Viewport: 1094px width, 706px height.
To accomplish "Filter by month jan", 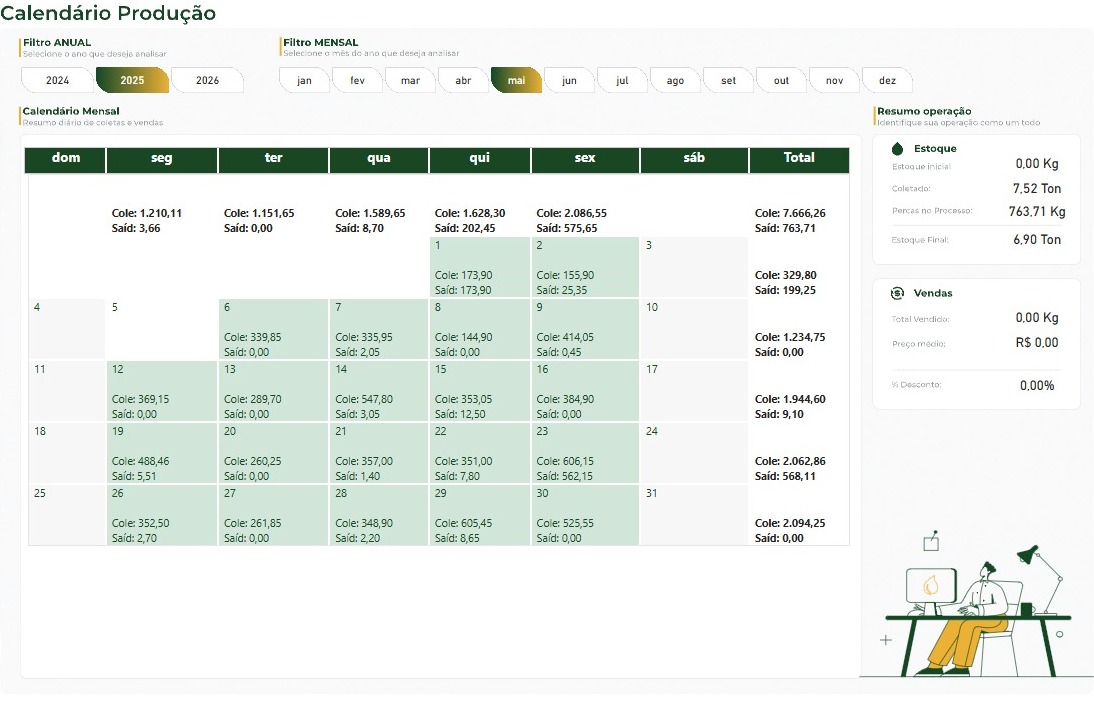I will click(x=304, y=80).
